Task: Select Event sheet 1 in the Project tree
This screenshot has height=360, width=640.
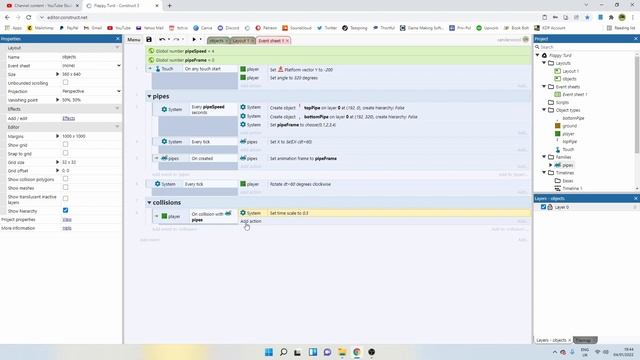Action: (x=575, y=94)
